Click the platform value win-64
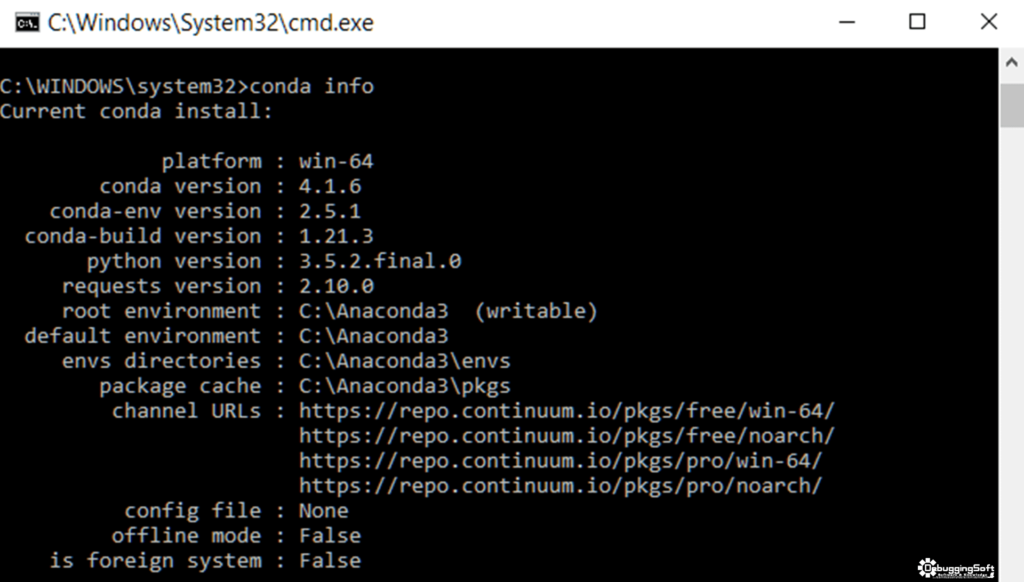 coord(336,161)
